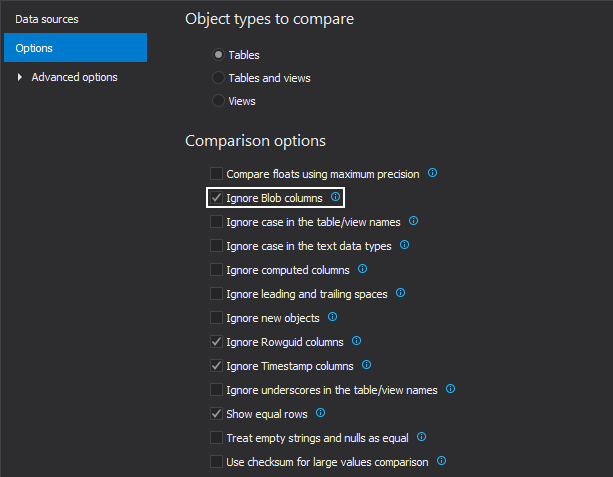Open the Data sources page
The width and height of the screenshot is (613, 477).
pyautogui.click(x=46, y=19)
